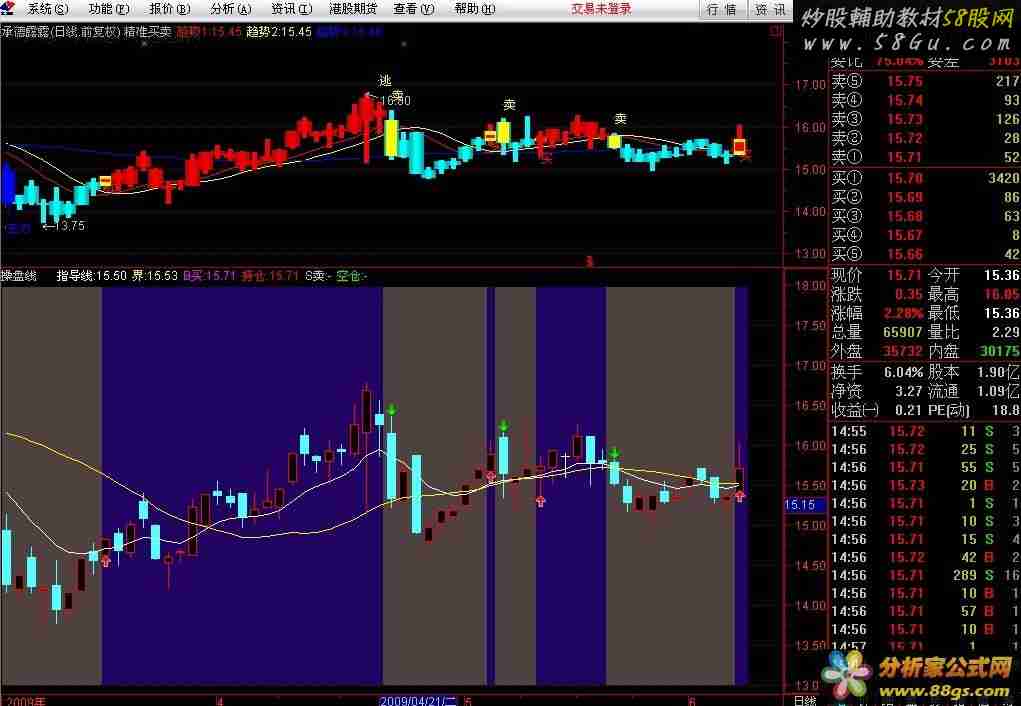
Task: Click the 总量 volume value 65907
Action: (903, 332)
